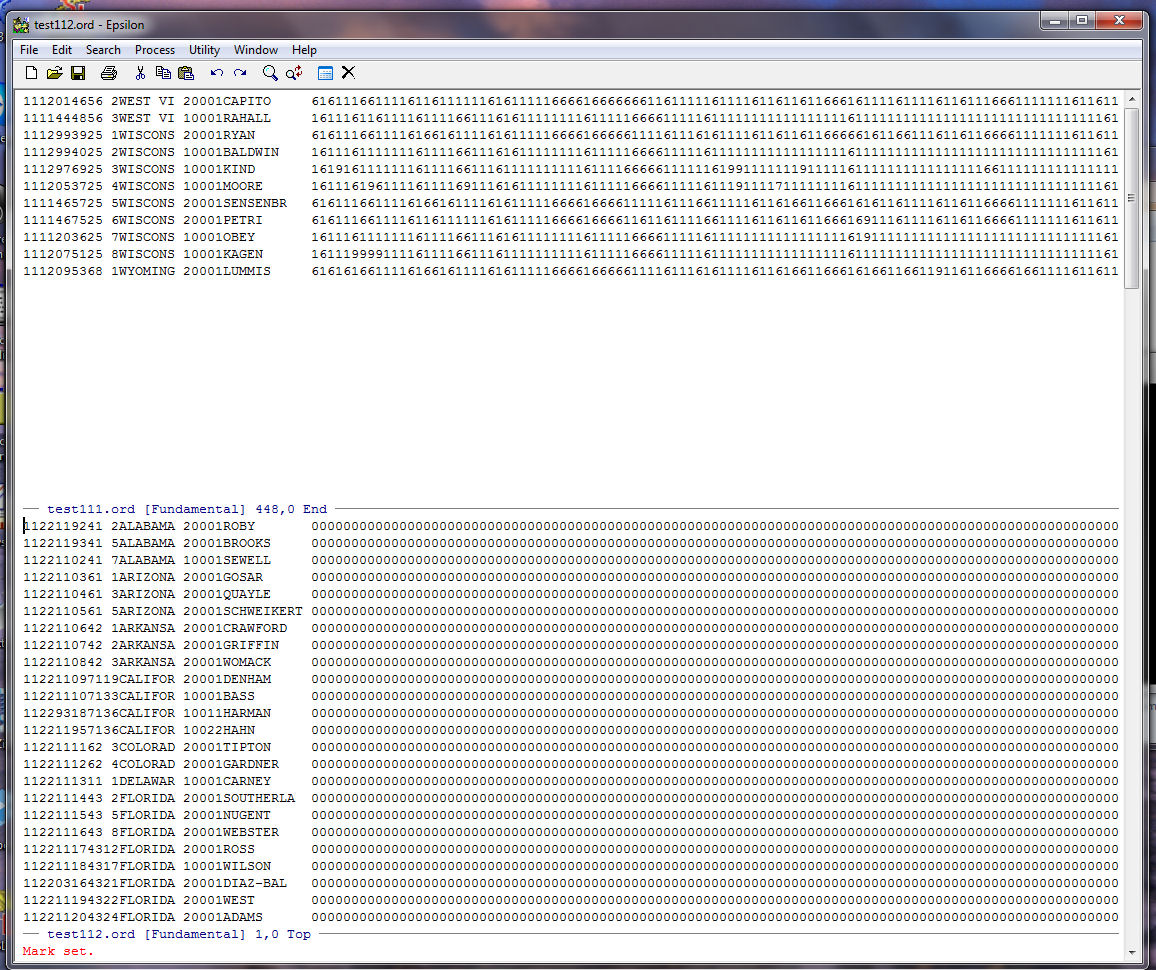Click the scrollbar down arrow at bottom right
1156x970 pixels.
[1132, 953]
